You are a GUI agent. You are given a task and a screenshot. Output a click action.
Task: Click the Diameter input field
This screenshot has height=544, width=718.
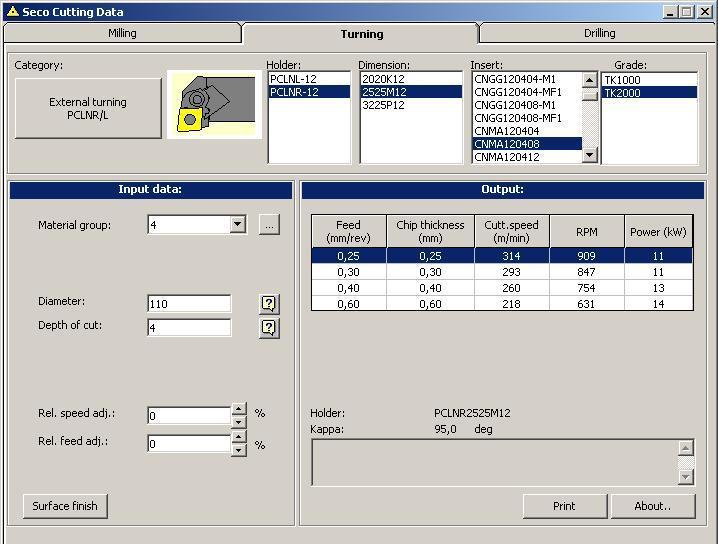click(189, 304)
